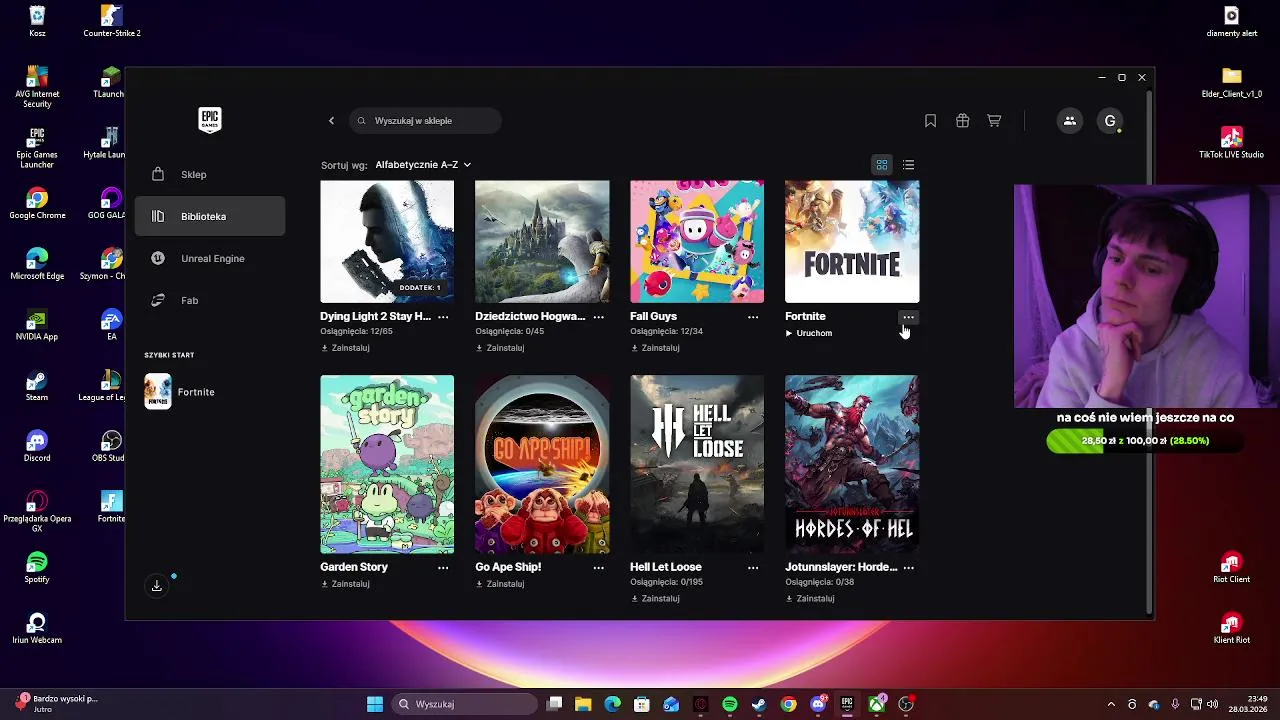The width and height of the screenshot is (1280, 720).
Task: Open options menu for Fall Guys
Action: [753, 317]
